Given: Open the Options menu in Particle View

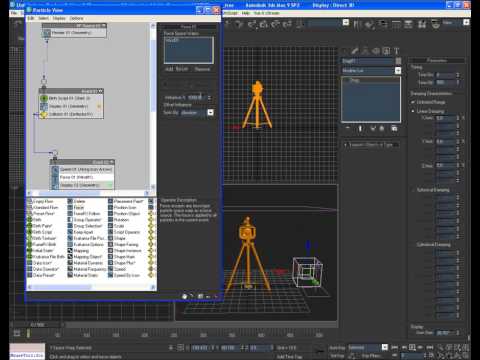Looking at the screenshot, I should pyautogui.click(x=77, y=18).
